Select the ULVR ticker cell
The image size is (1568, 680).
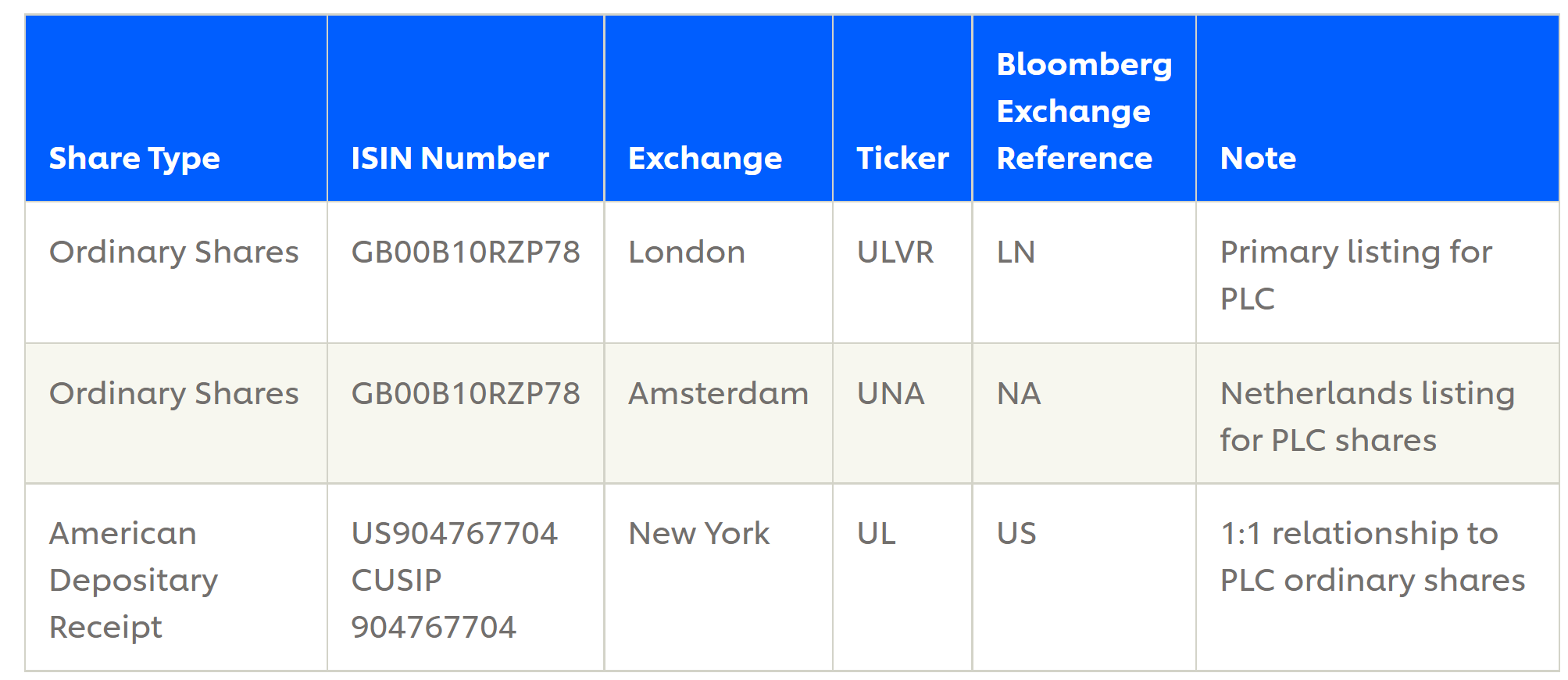[x=895, y=252]
